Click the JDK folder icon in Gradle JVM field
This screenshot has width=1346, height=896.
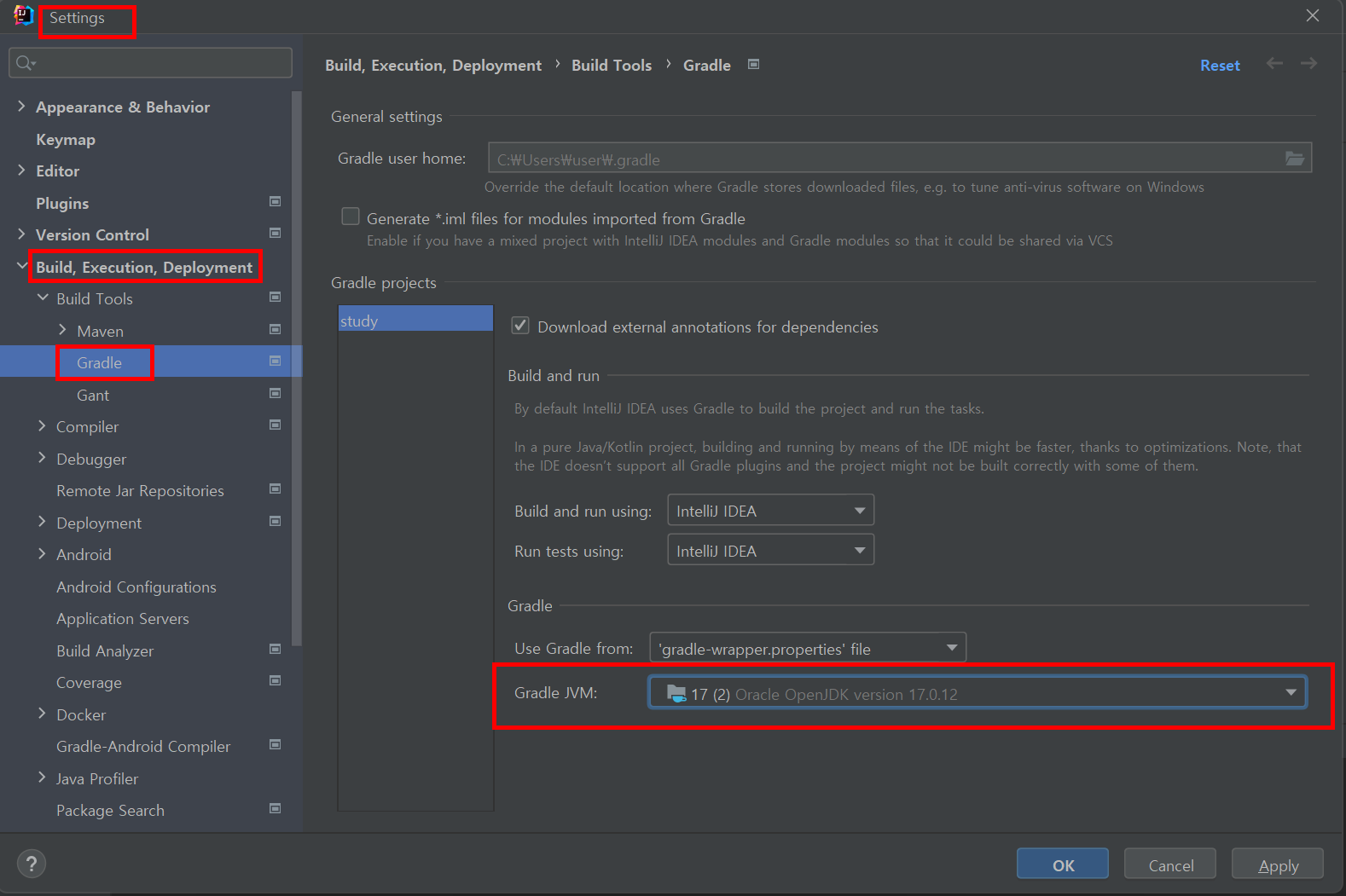click(x=676, y=693)
